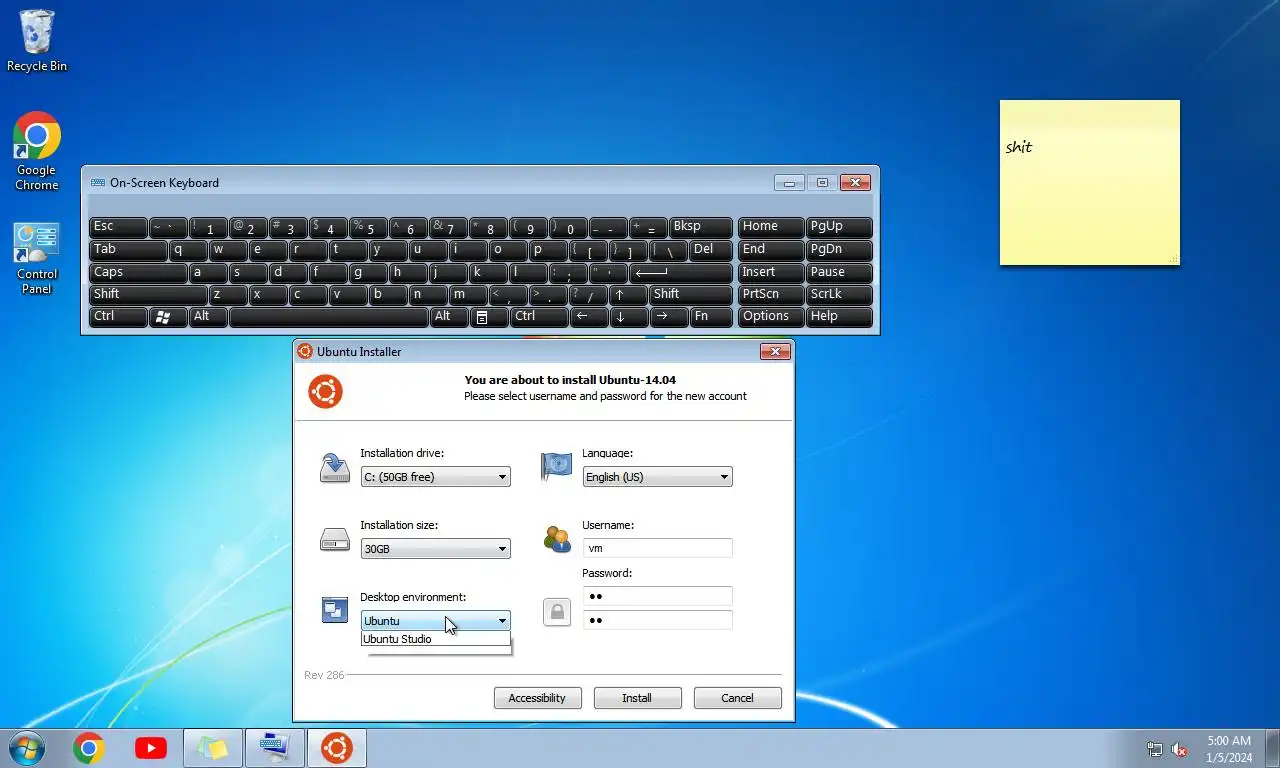Click the Pause key
Viewport: 1280px width, 768px height.
[x=839, y=273]
